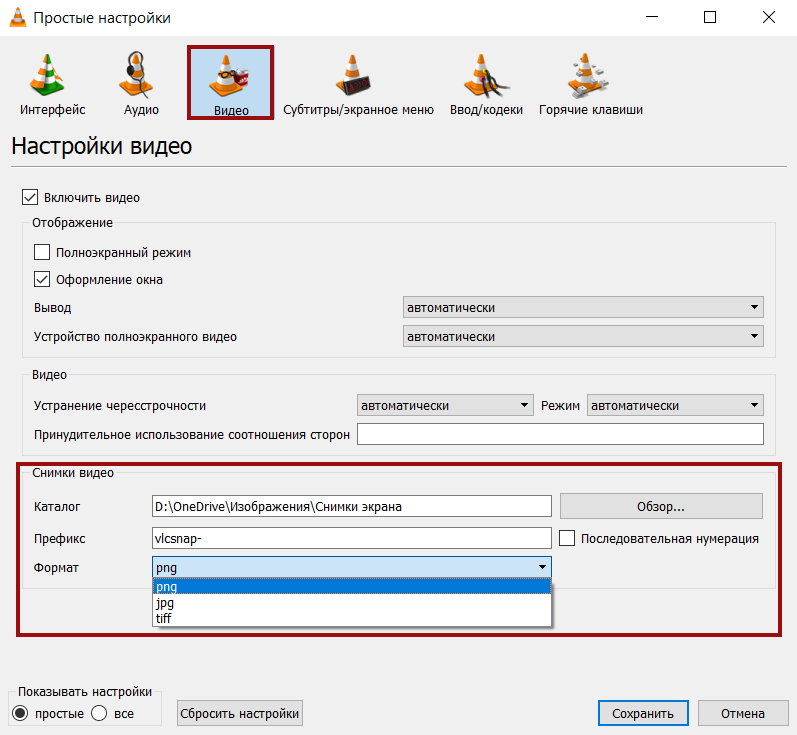Choose tiff from the format list
Viewport: 797px width, 735px height.
[352, 618]
